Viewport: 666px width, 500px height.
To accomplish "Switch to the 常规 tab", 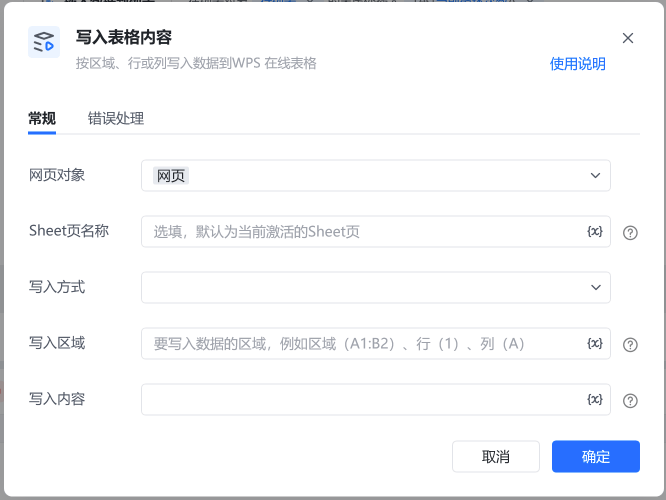I will [x=42, y=119].
